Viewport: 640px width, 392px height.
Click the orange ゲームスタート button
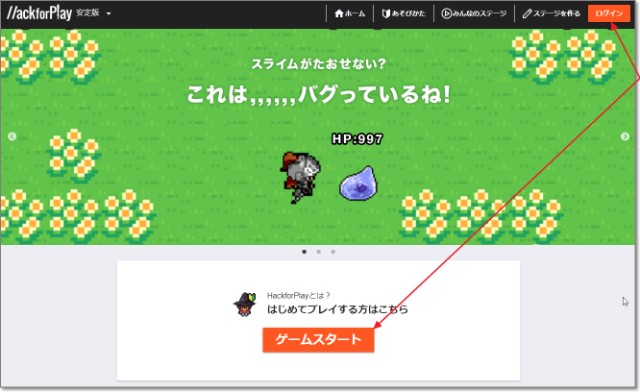coord(318,339)
